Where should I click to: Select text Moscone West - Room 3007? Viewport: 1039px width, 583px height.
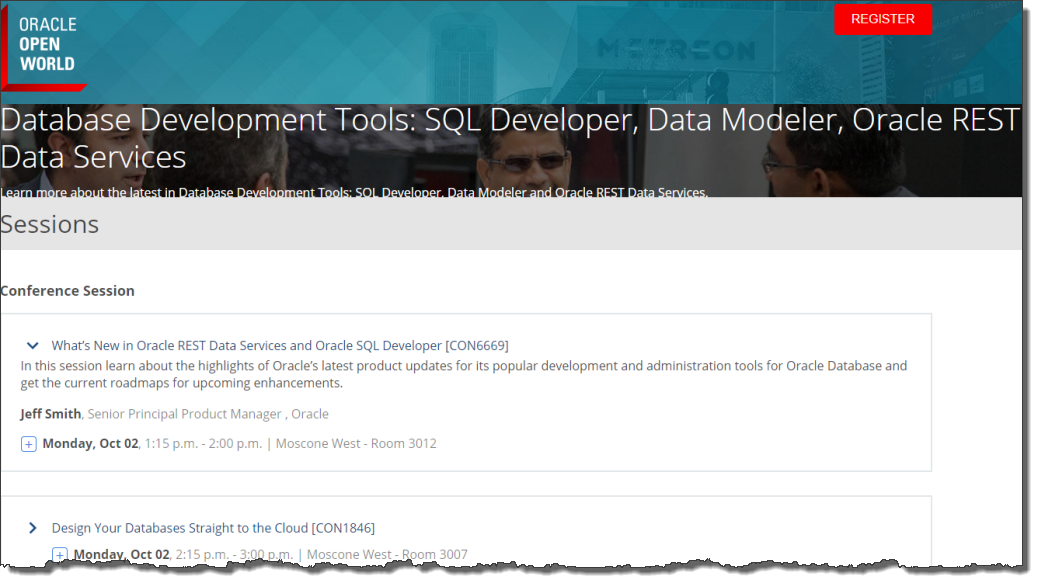(x=387, y=554)
